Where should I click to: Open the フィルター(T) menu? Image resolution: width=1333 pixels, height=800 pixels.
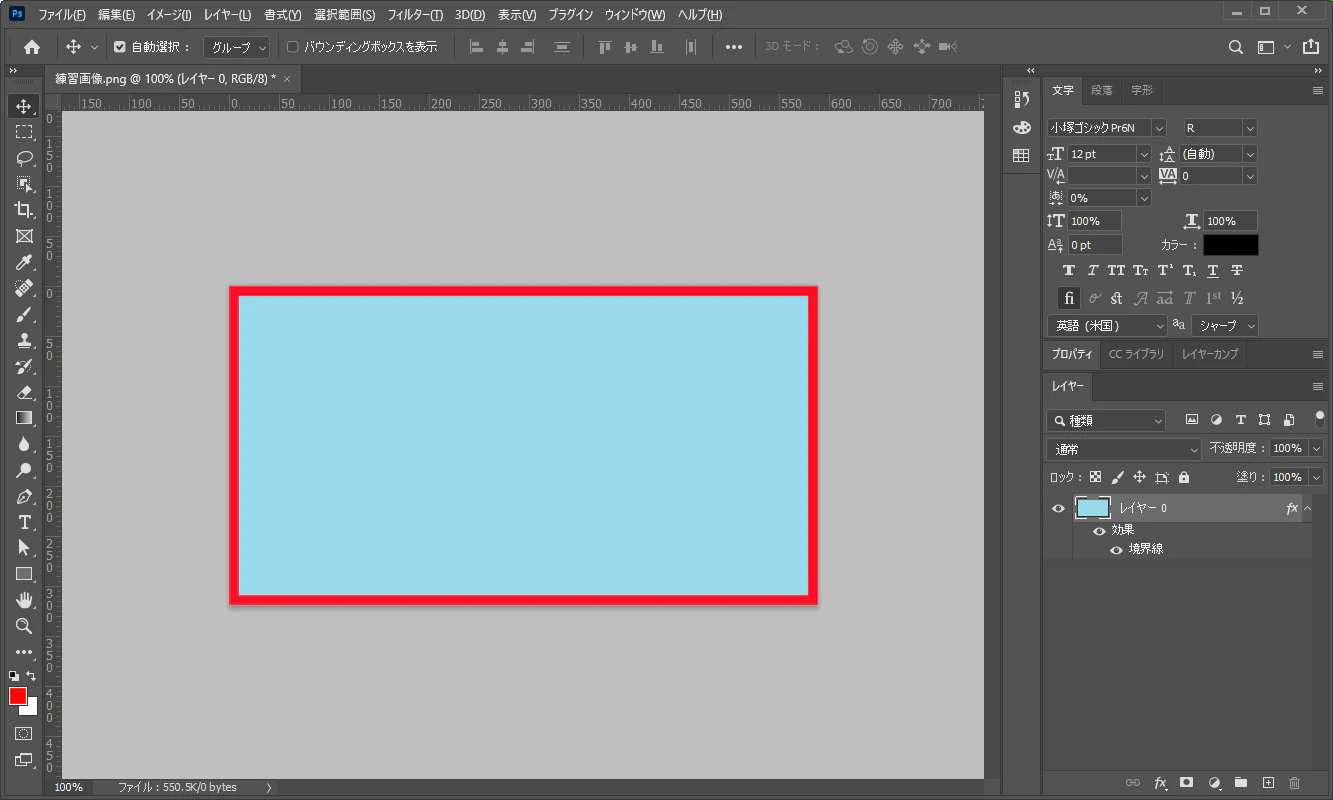pyautogui.click(x=415, y=15)
